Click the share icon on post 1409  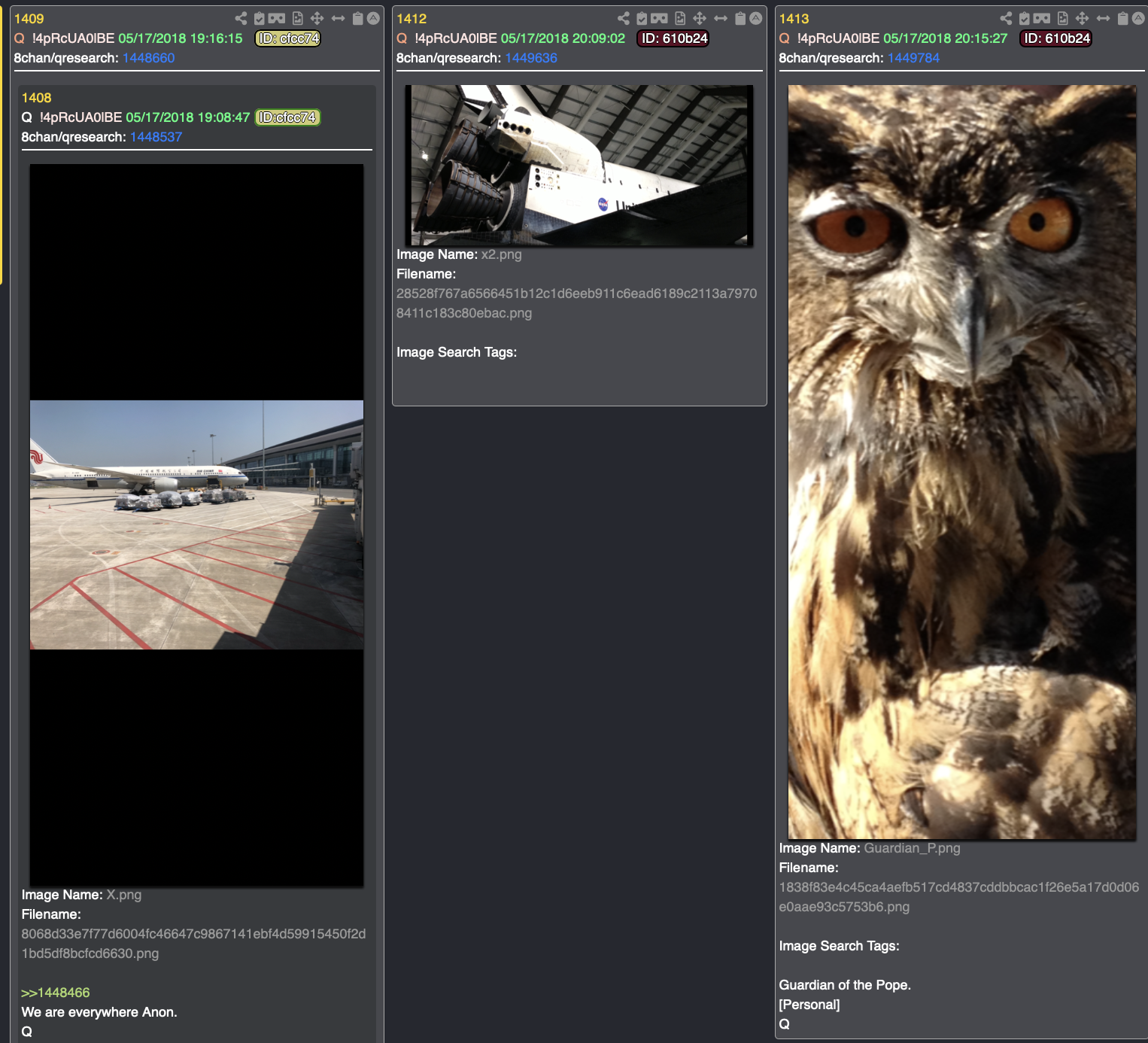coord(241,18)
